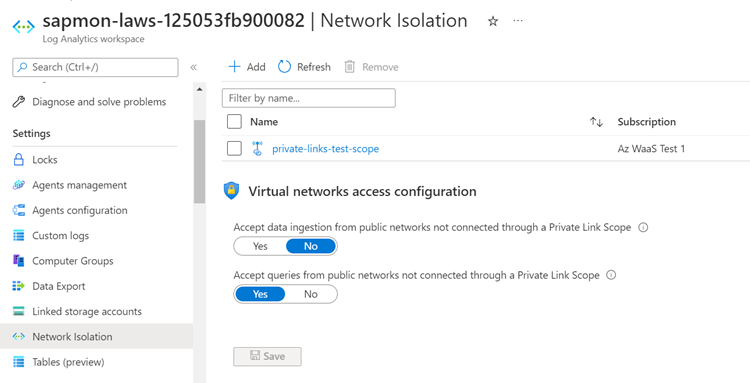
Task: Click the Remove button label
Action: coord(380,67)
